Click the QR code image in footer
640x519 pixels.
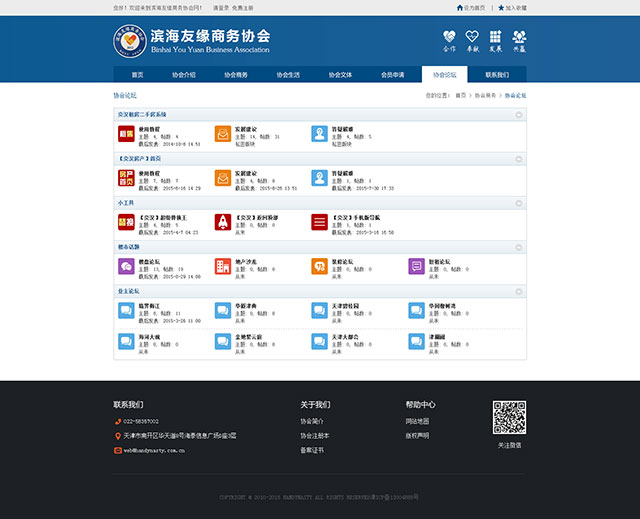pos(509,417)
